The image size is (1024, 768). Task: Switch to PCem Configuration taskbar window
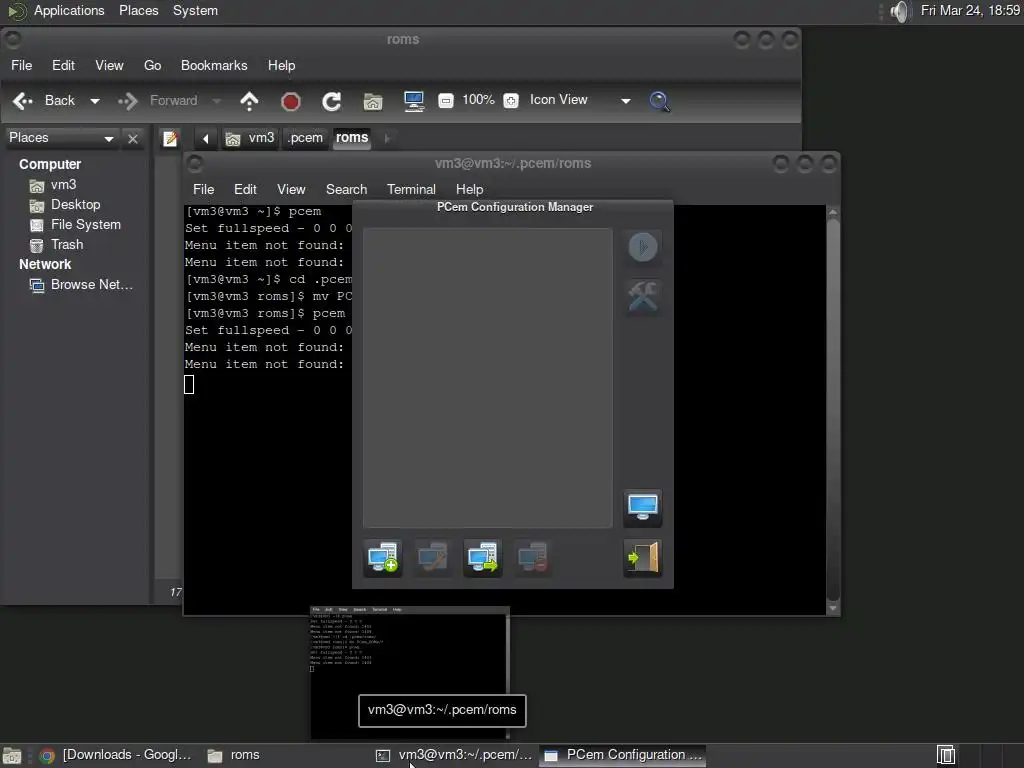point(624,755)
